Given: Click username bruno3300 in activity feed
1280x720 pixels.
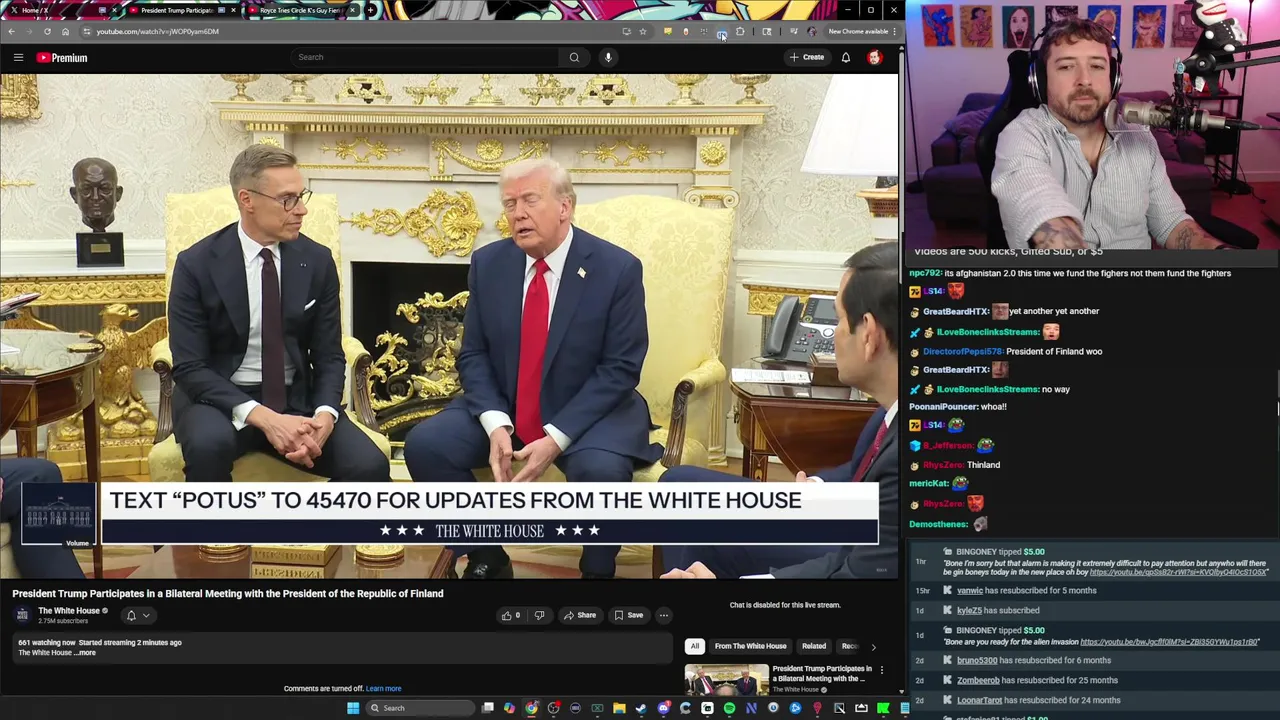Looking at the screenshot, I should point(977,660).
